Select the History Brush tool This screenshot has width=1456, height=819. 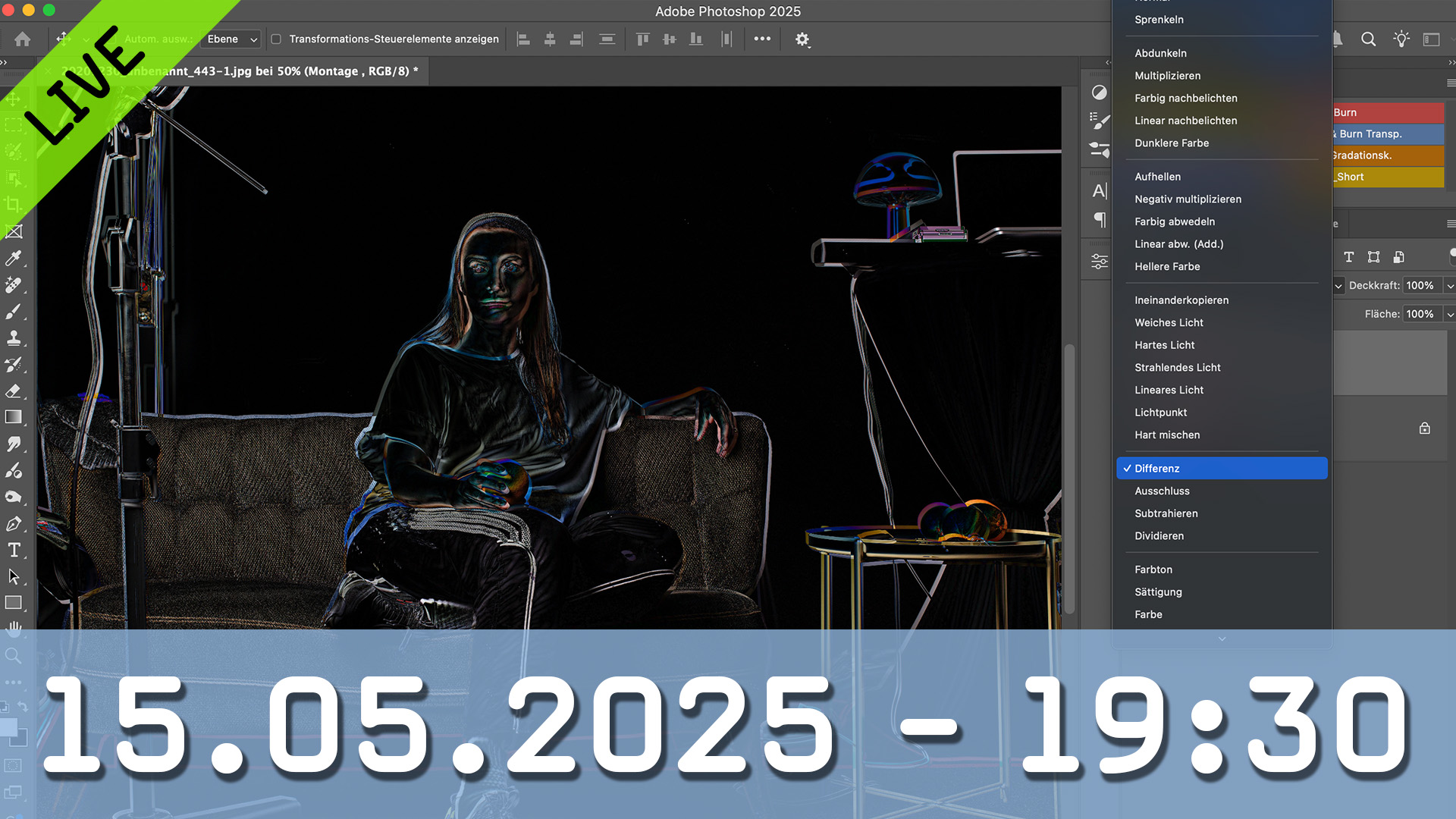[14, 365]
